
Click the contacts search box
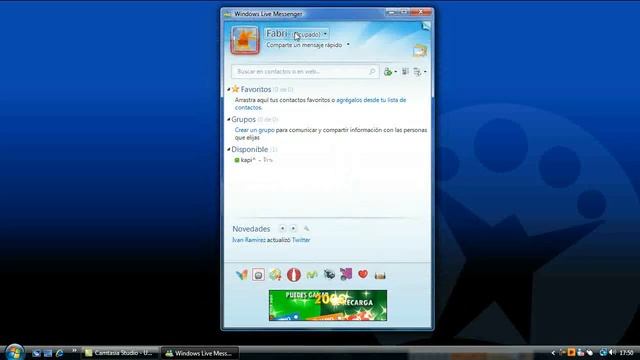305,71
